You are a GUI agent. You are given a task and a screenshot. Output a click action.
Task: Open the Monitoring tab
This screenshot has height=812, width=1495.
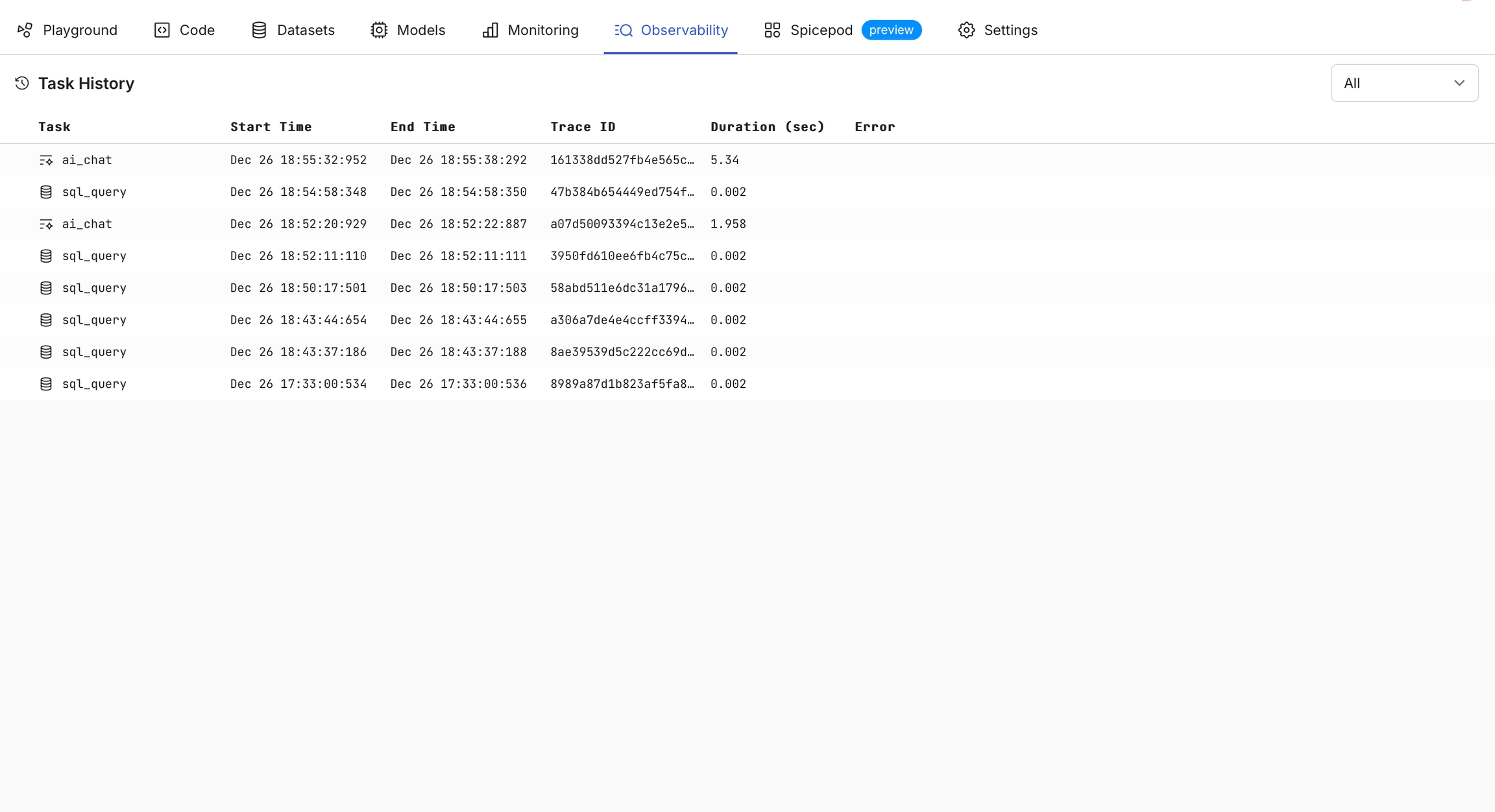click(530, 30)
